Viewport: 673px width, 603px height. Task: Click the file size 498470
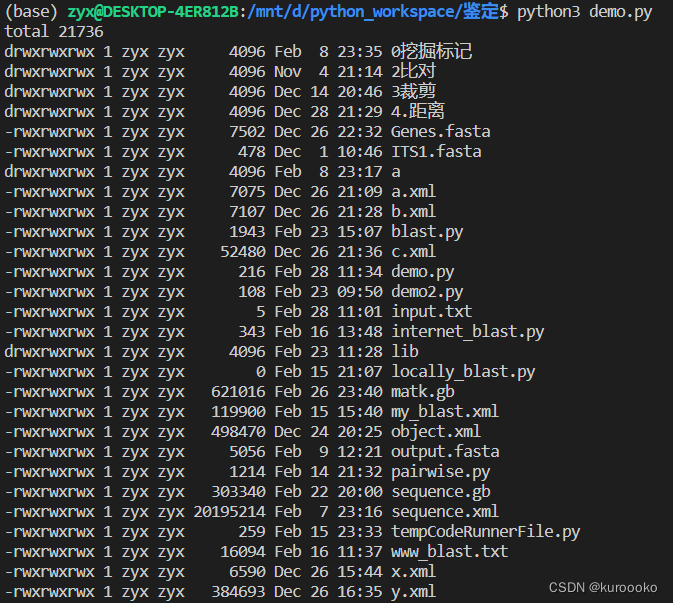tap(238, 432)
